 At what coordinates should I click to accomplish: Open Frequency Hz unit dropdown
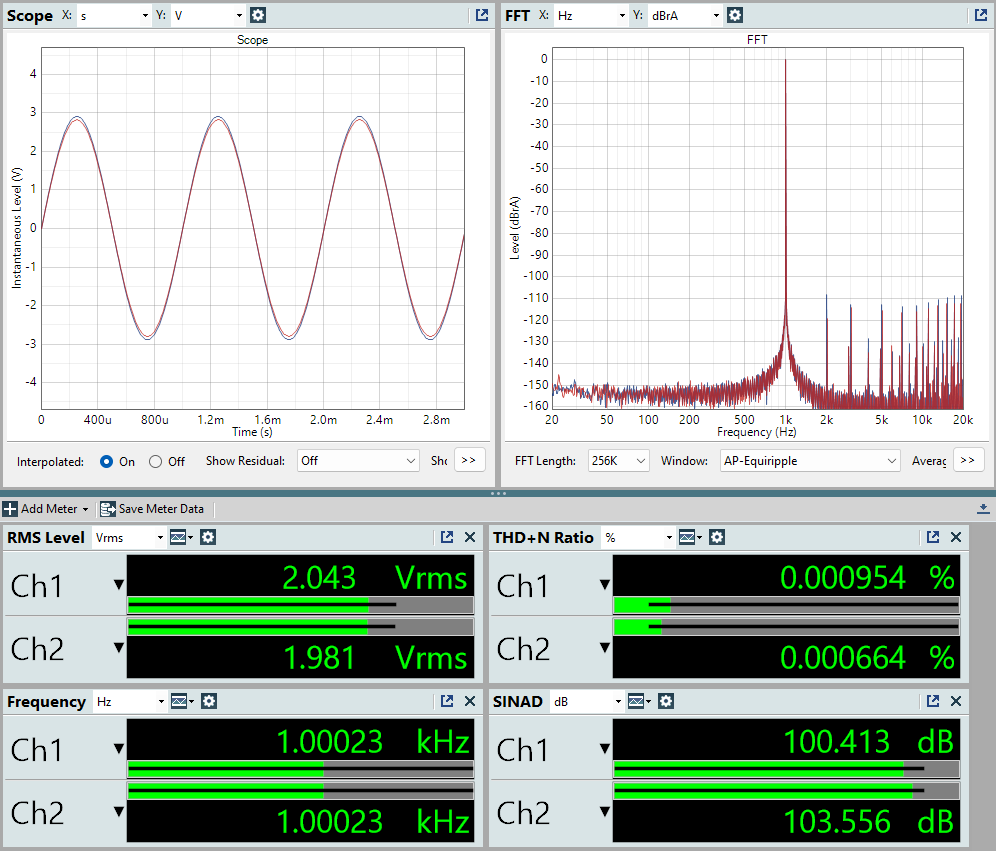pos(130,702)
